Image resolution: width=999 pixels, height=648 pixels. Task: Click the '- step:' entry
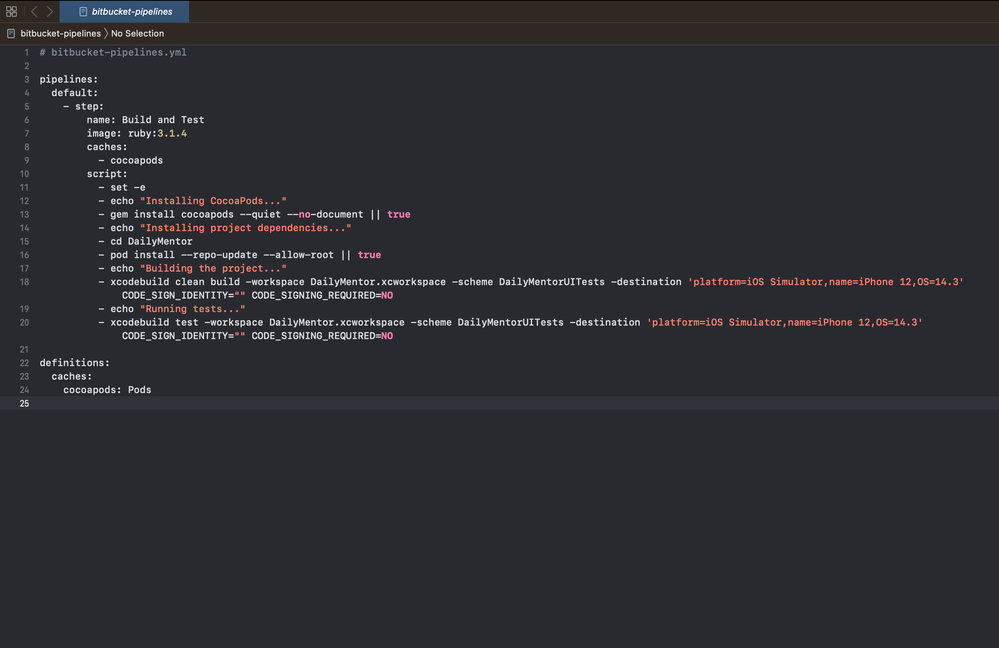click(83, 106)
